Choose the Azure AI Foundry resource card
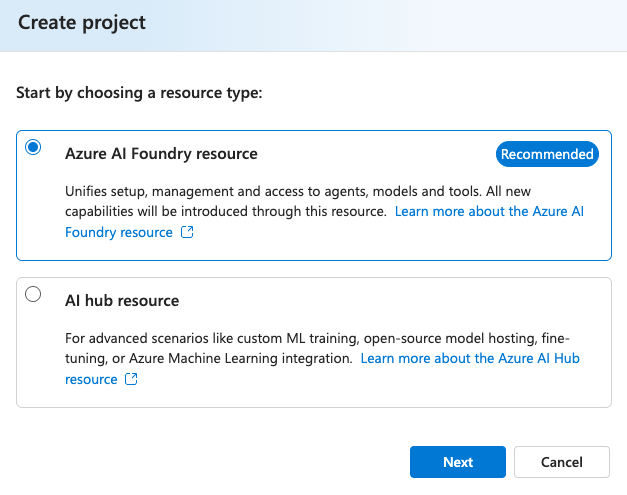 314,196
